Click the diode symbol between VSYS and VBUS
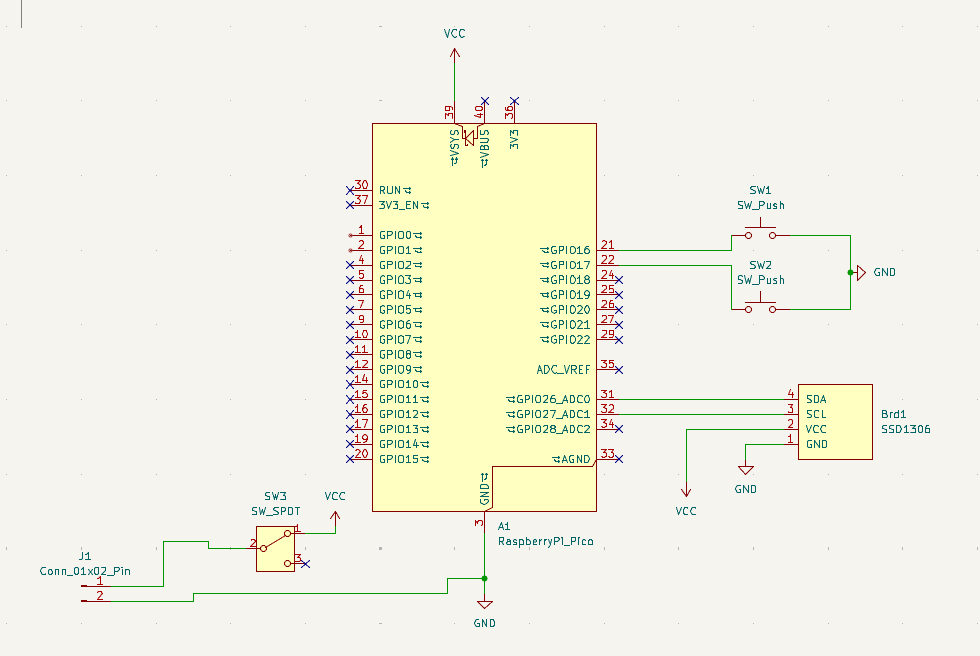980x656 pixels. click(469, 136)
